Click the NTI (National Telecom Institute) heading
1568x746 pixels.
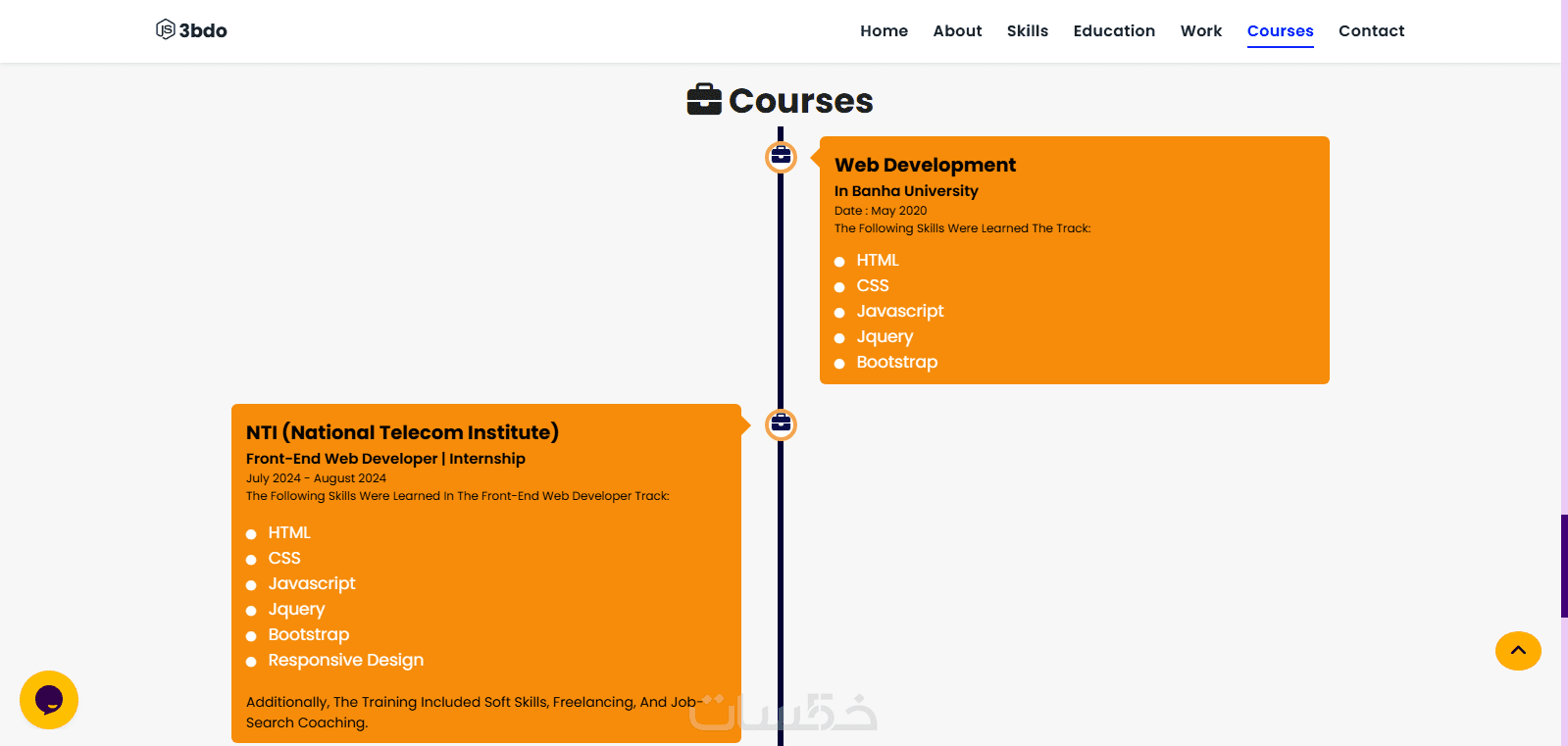click(402, 432)
